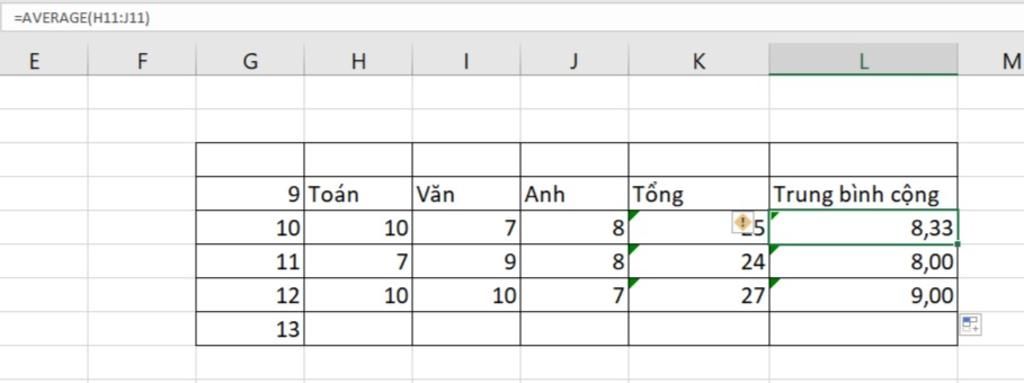Viewport: 1024px width, 383px height.
Task: Click the formula bar showing AVERAGE formula
Action: point(512,19)
